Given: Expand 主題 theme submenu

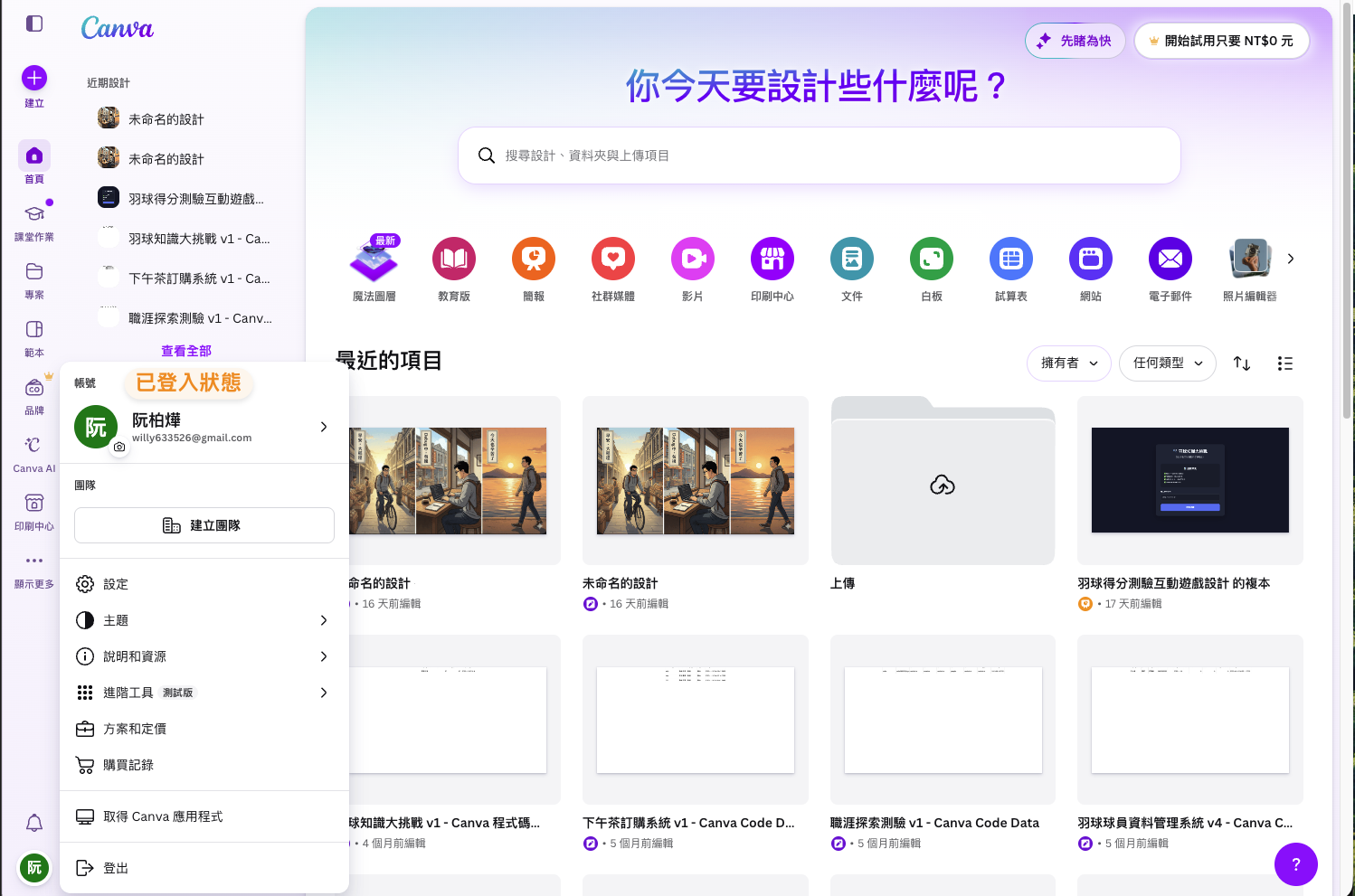Looking at the screenshot, I should [204, 620].
